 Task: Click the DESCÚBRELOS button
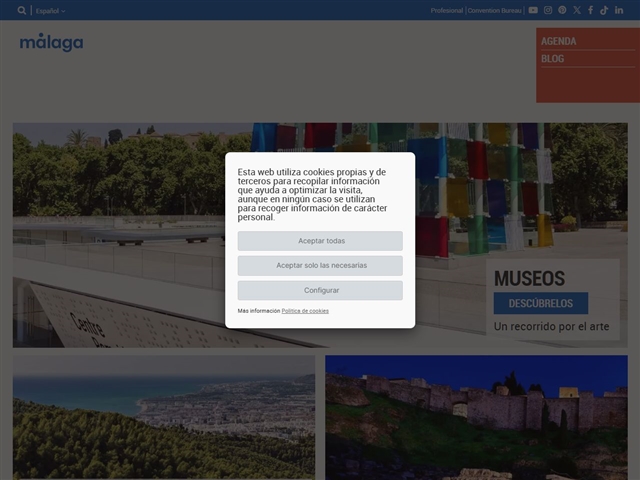pos(540,303)
